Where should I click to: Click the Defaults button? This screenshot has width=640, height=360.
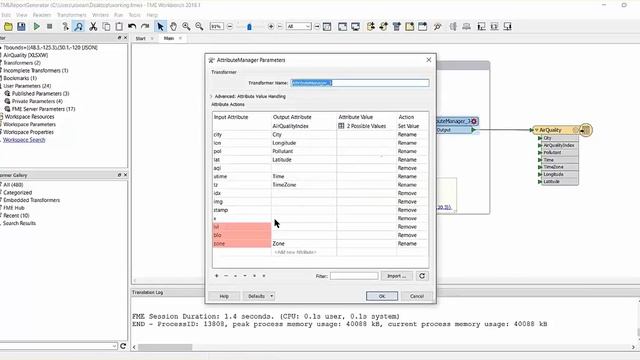(x=256, y=296)
